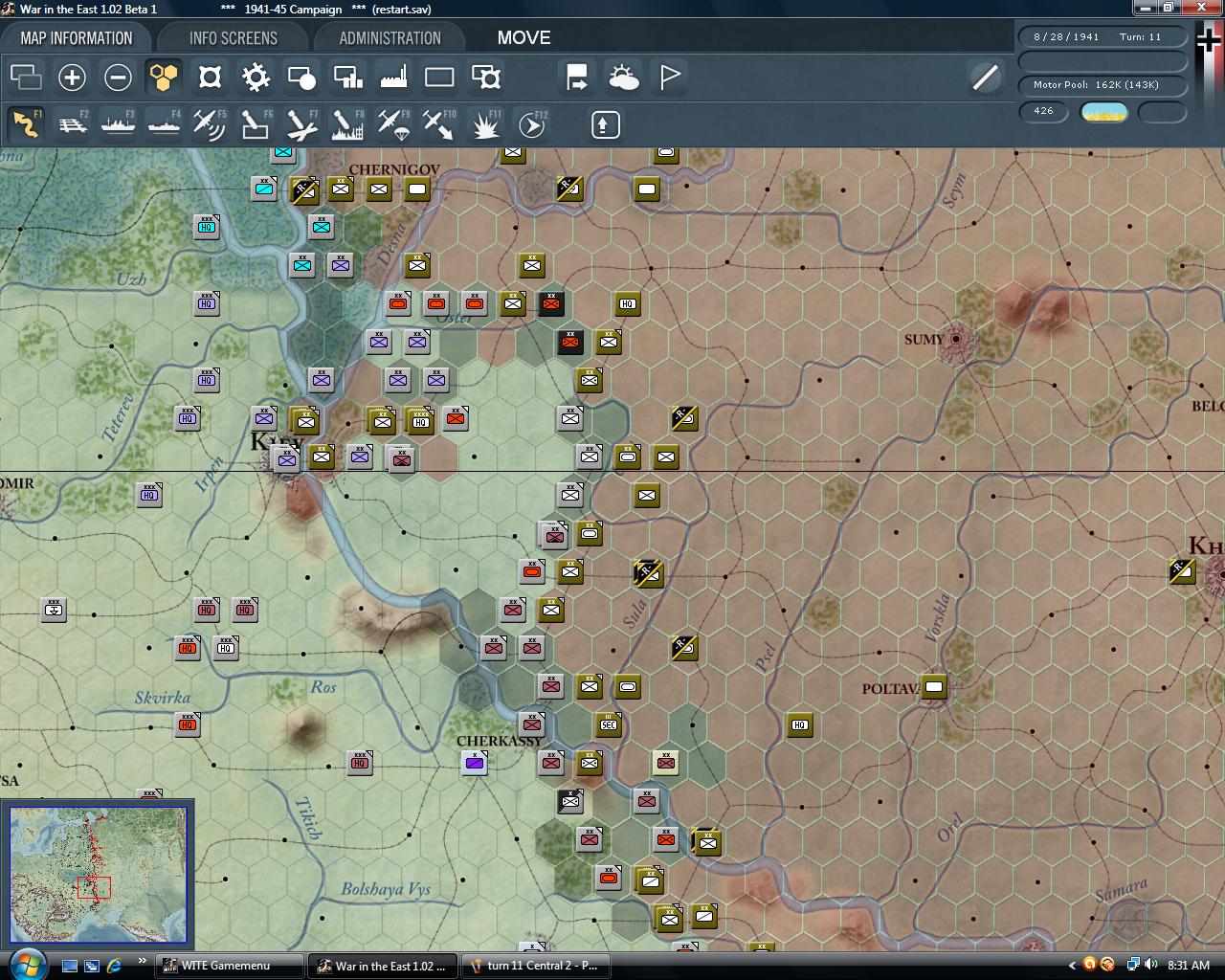Toggle the hex grid overlay button

pos(164,78)
